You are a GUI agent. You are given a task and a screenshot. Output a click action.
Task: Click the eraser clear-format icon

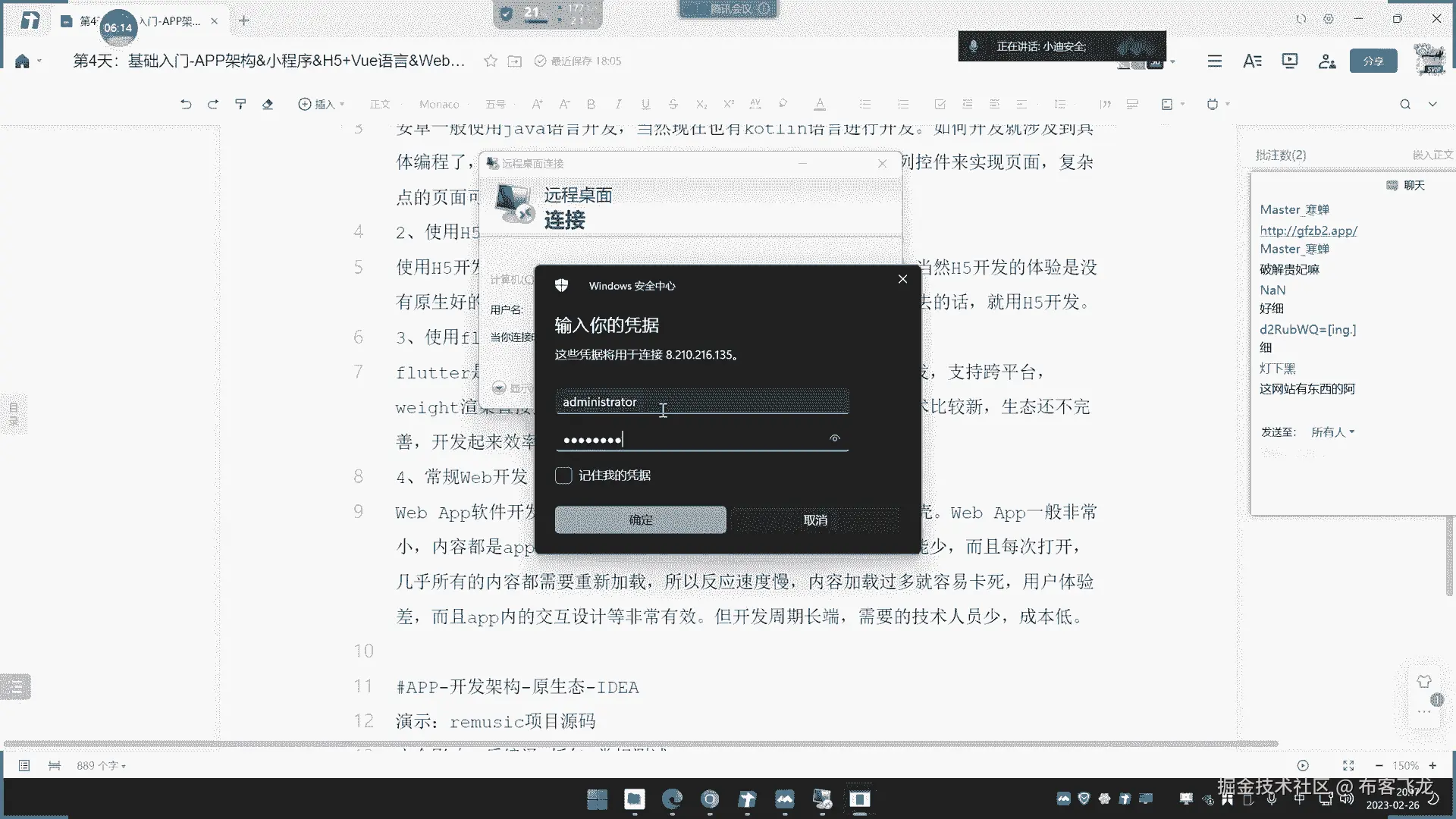268,104
